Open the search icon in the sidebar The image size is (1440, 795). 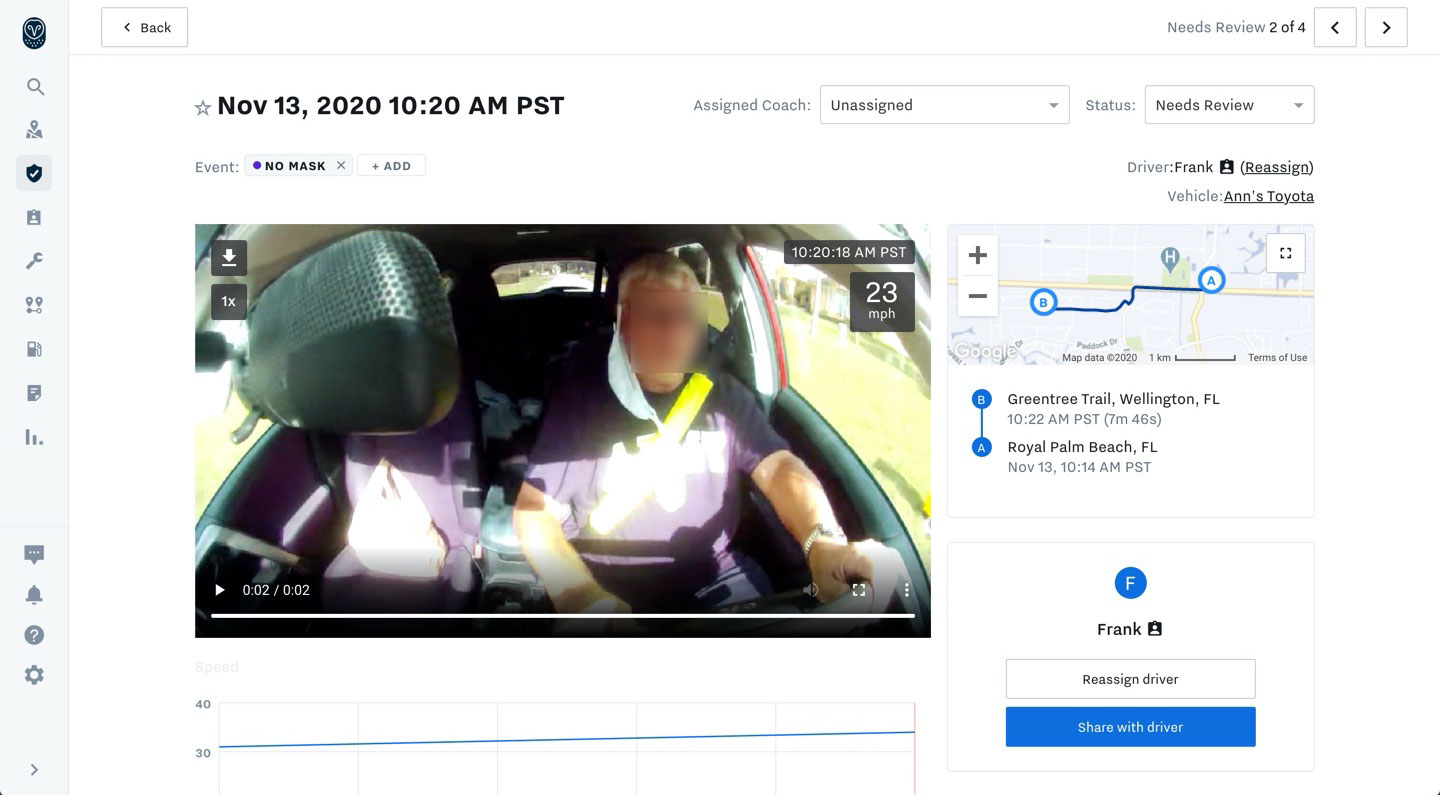(35, 87)
